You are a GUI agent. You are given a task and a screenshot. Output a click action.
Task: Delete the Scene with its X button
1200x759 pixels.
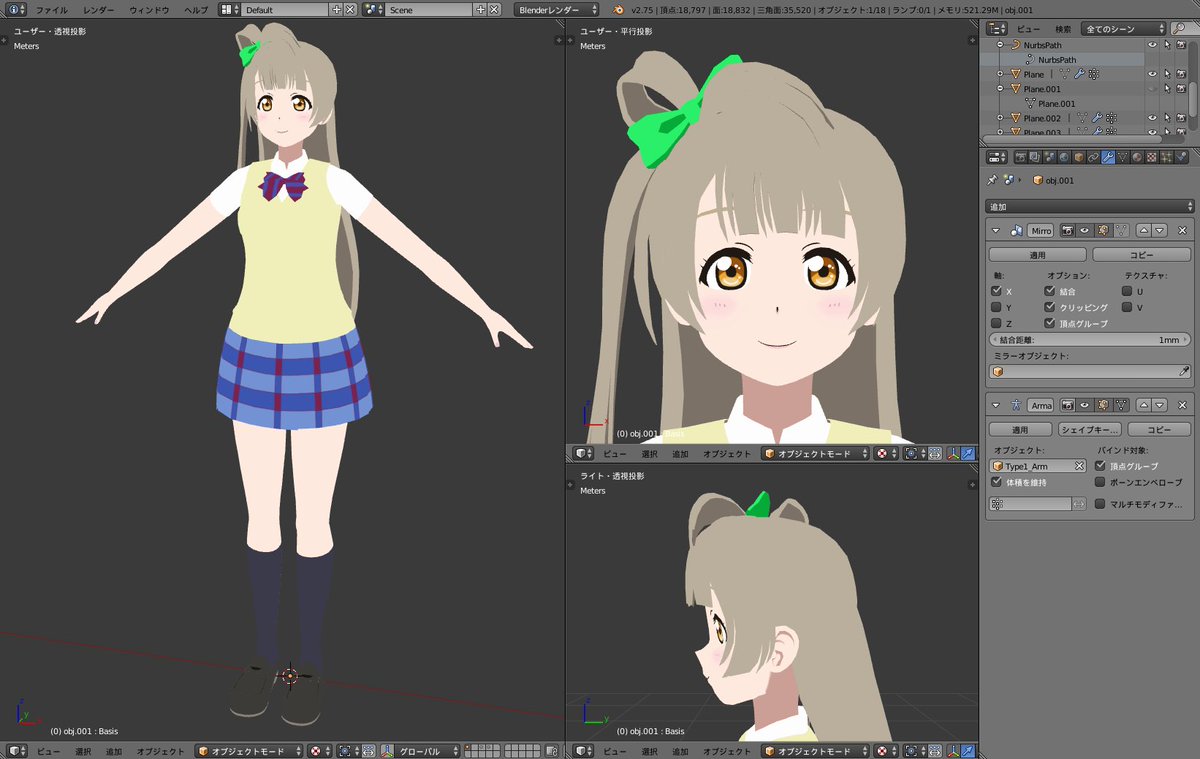(x=494, y=9)
